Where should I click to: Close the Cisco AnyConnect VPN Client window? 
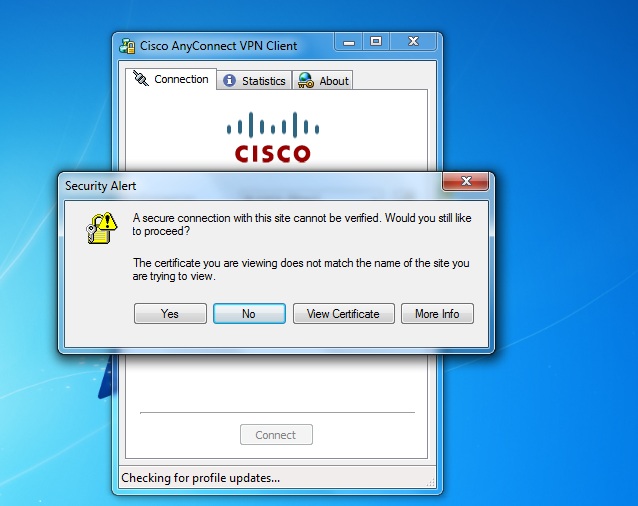tap(413, 42)
